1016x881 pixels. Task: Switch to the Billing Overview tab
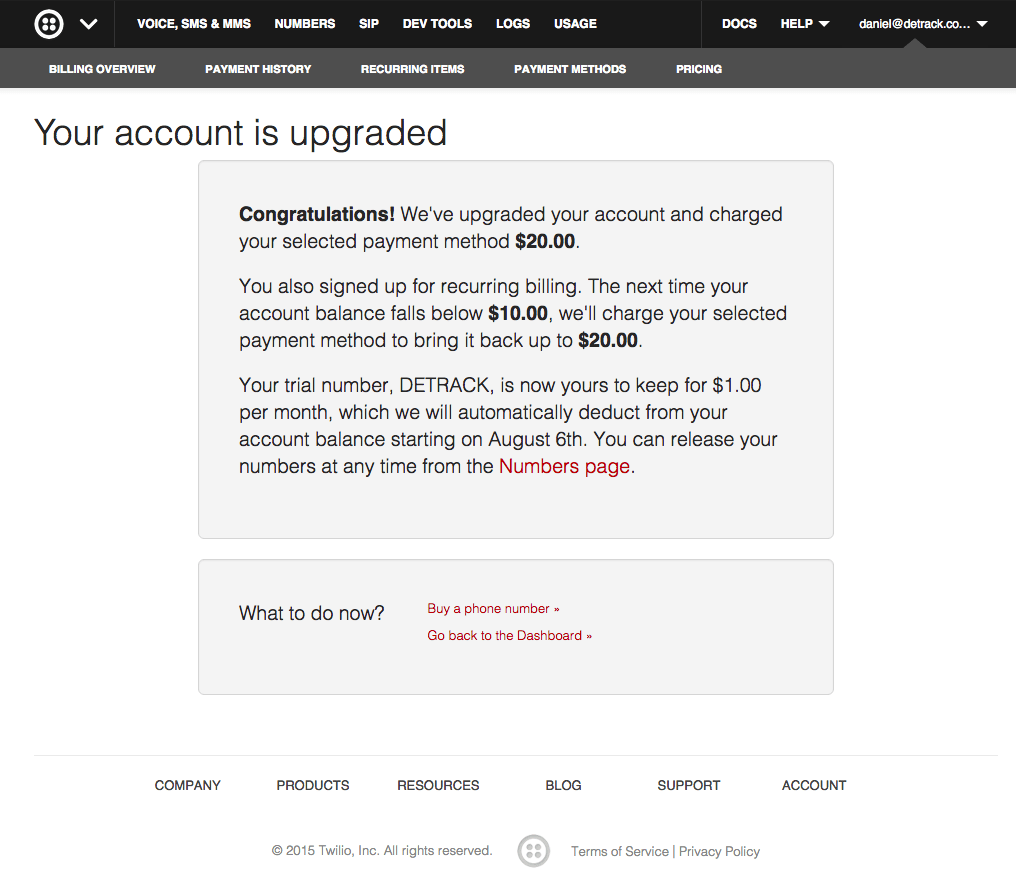(102, 69)
